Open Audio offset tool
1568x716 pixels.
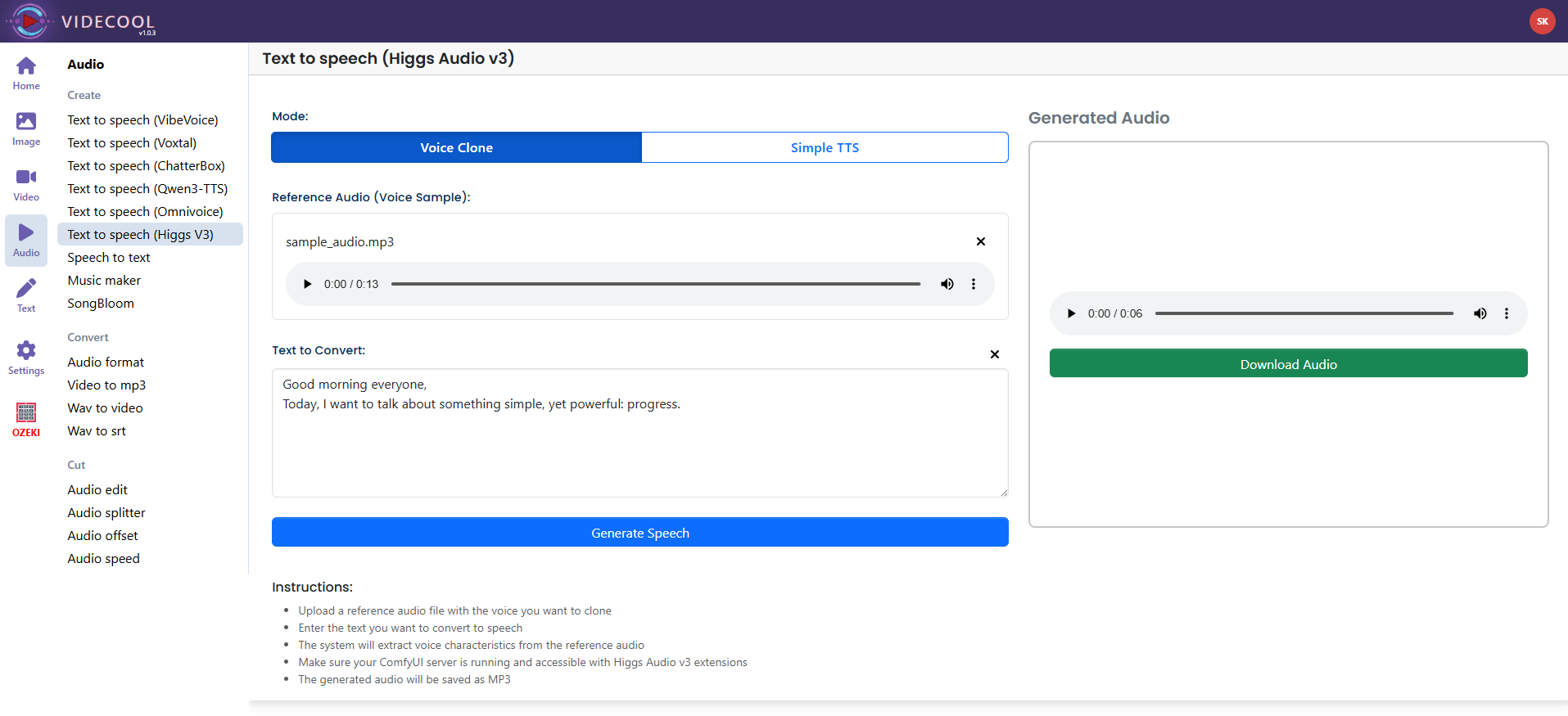click(x=102, y=535)
